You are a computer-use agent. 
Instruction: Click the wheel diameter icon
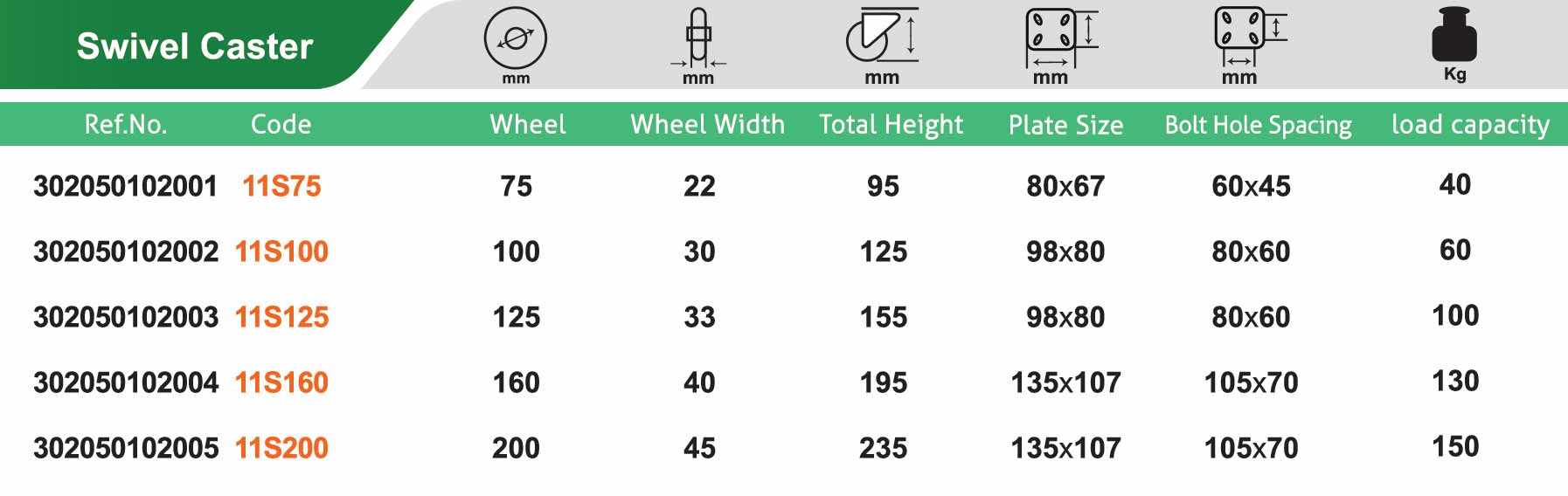pyautogui.click(x=516, y=38)
